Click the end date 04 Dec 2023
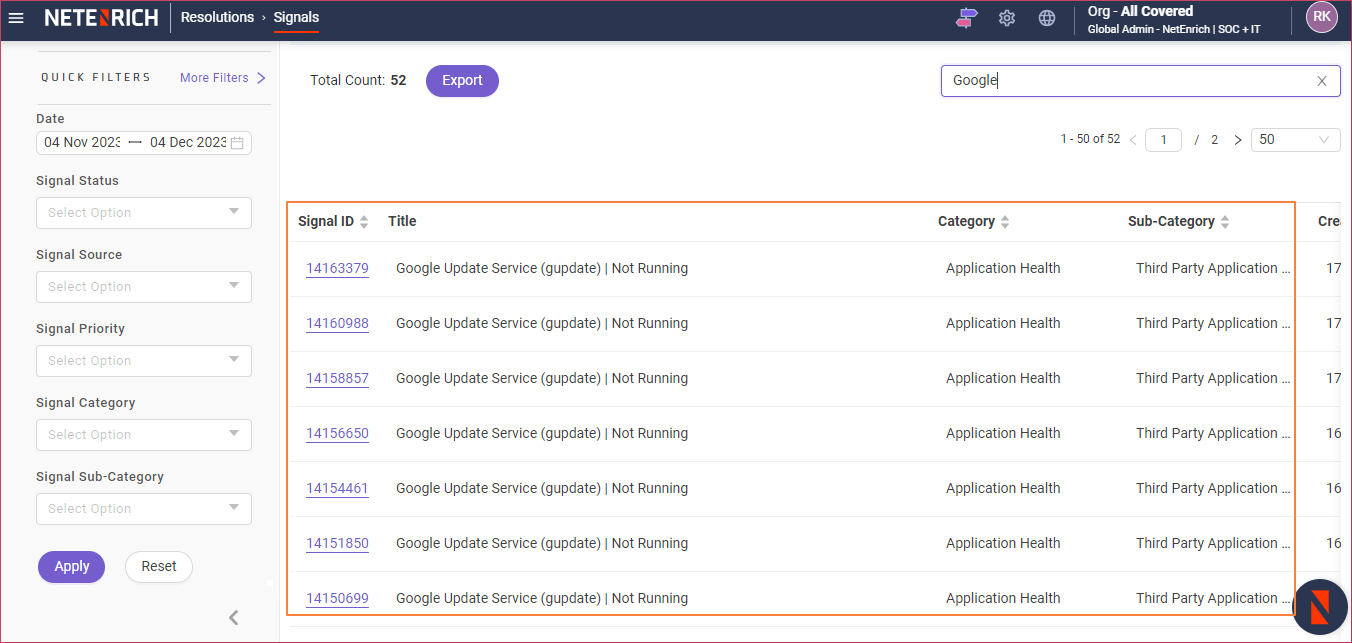The width and height of the screenshot is (1352, 643). coord(188,143)
